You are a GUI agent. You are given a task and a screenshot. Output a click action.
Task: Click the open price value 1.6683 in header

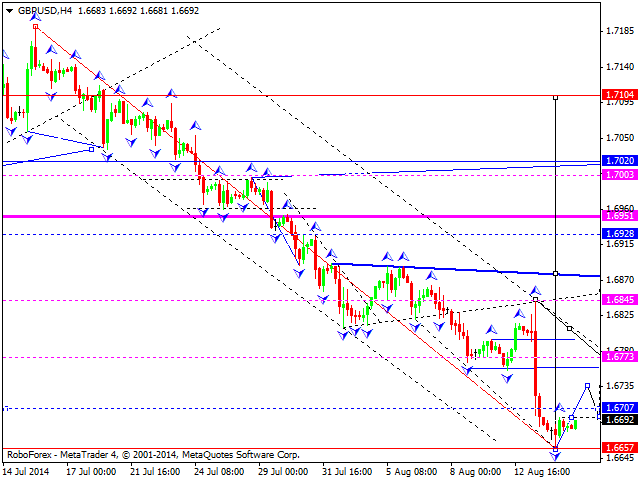[92, 11]
